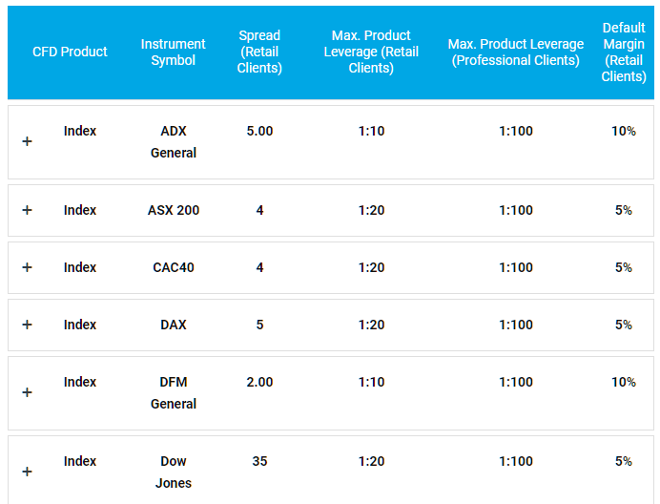Select the ADX General instrument symbol

point(173,142)
